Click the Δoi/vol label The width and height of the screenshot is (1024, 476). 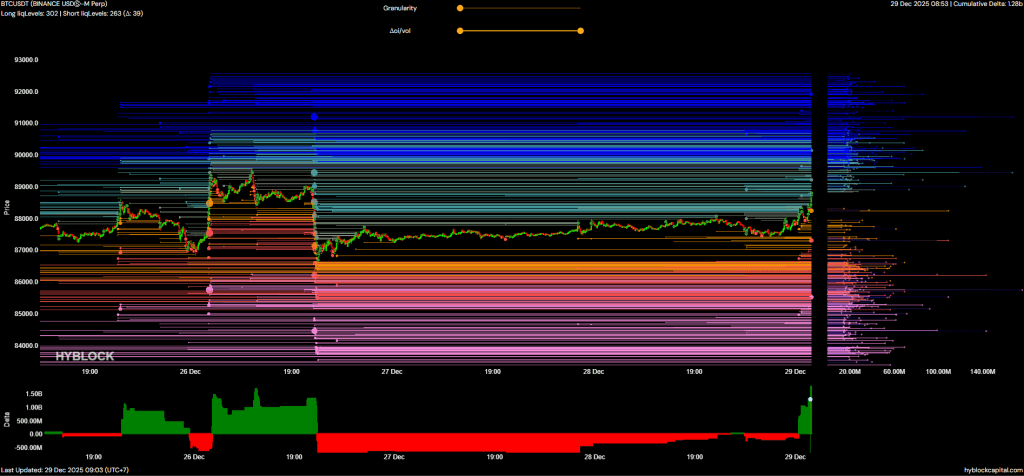402,31
